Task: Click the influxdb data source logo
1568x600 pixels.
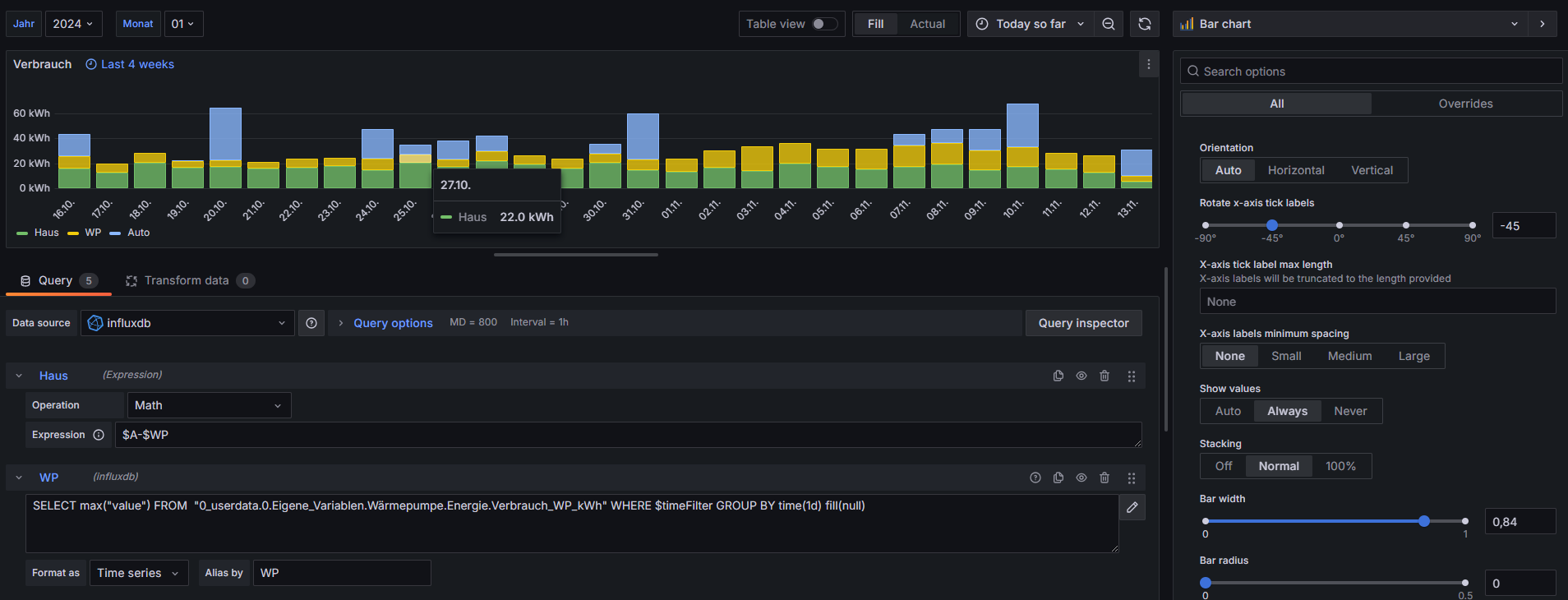Action: coord(95,323)
